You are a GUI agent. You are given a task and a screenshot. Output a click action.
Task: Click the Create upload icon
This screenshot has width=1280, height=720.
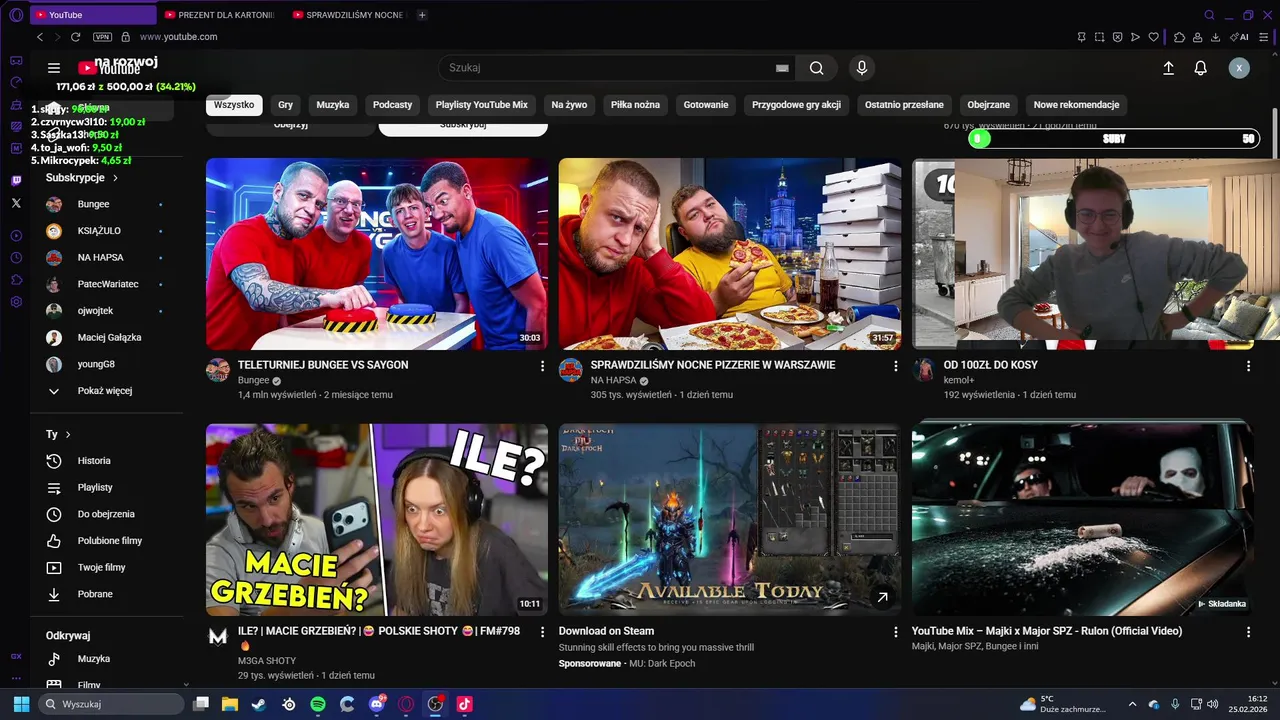click(x=1168, y=68)
